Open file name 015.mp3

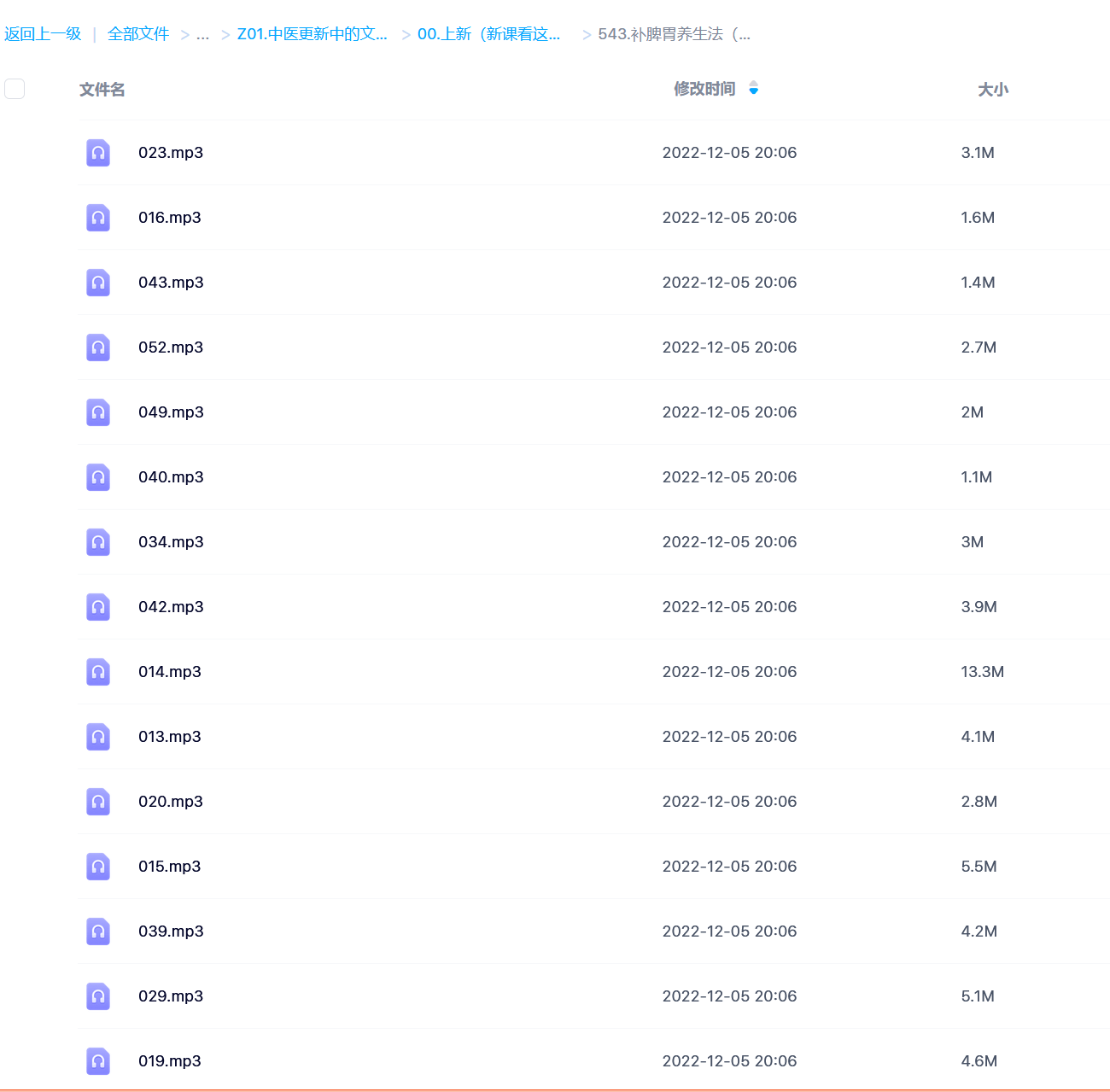[170, 867]
